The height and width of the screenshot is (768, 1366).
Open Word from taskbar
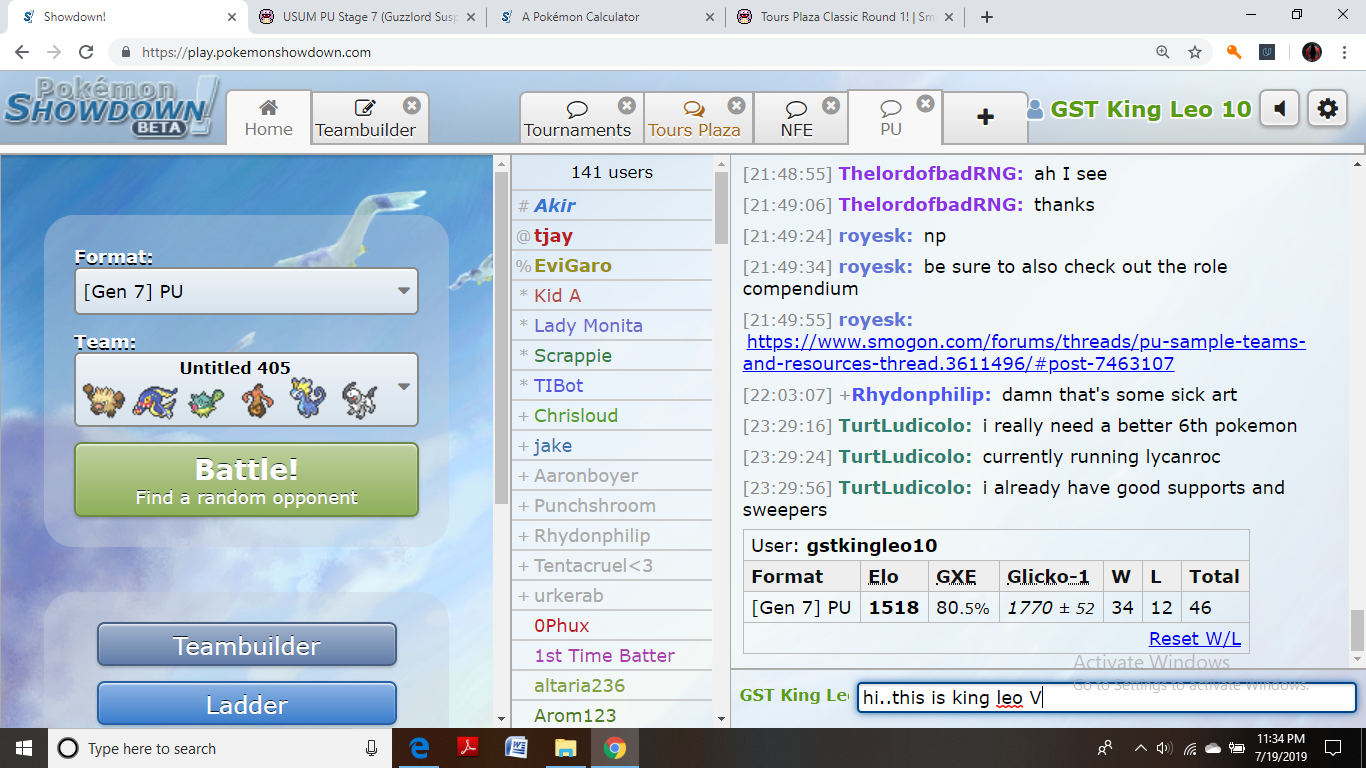coord(517,748)
